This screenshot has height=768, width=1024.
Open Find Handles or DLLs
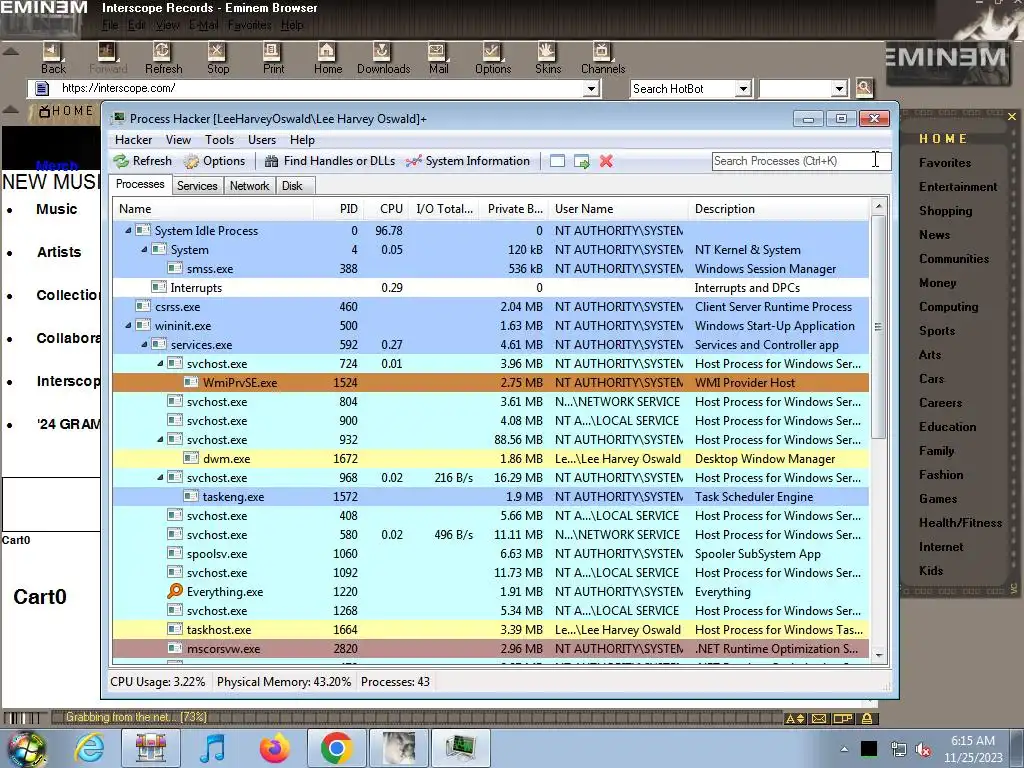pos(330,161)
